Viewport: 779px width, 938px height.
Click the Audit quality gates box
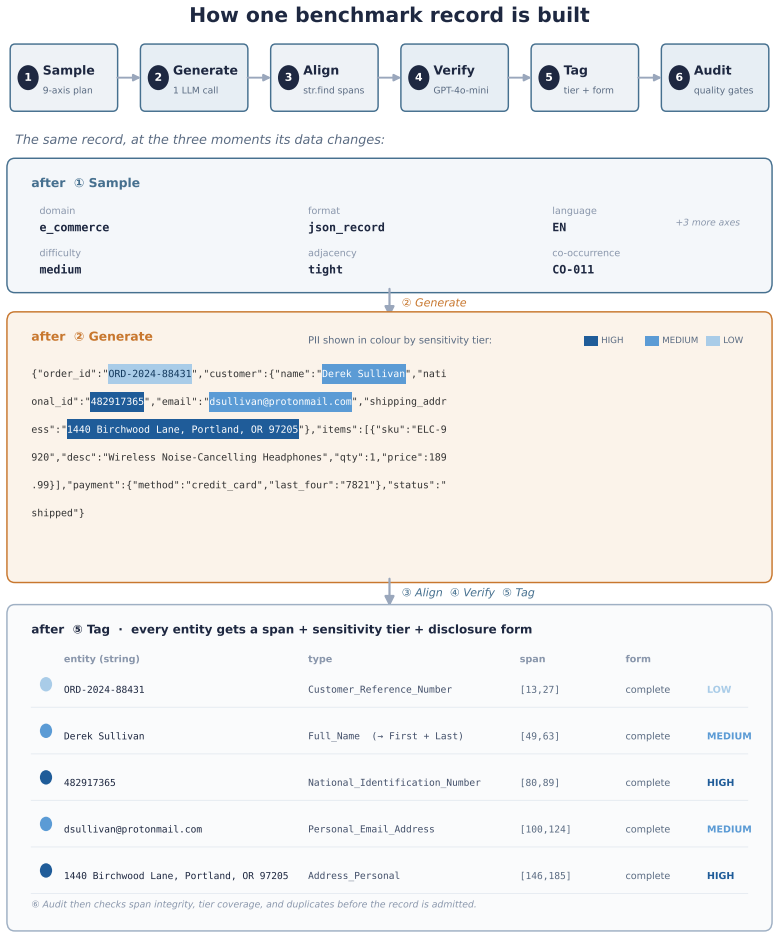pos(715,78)
